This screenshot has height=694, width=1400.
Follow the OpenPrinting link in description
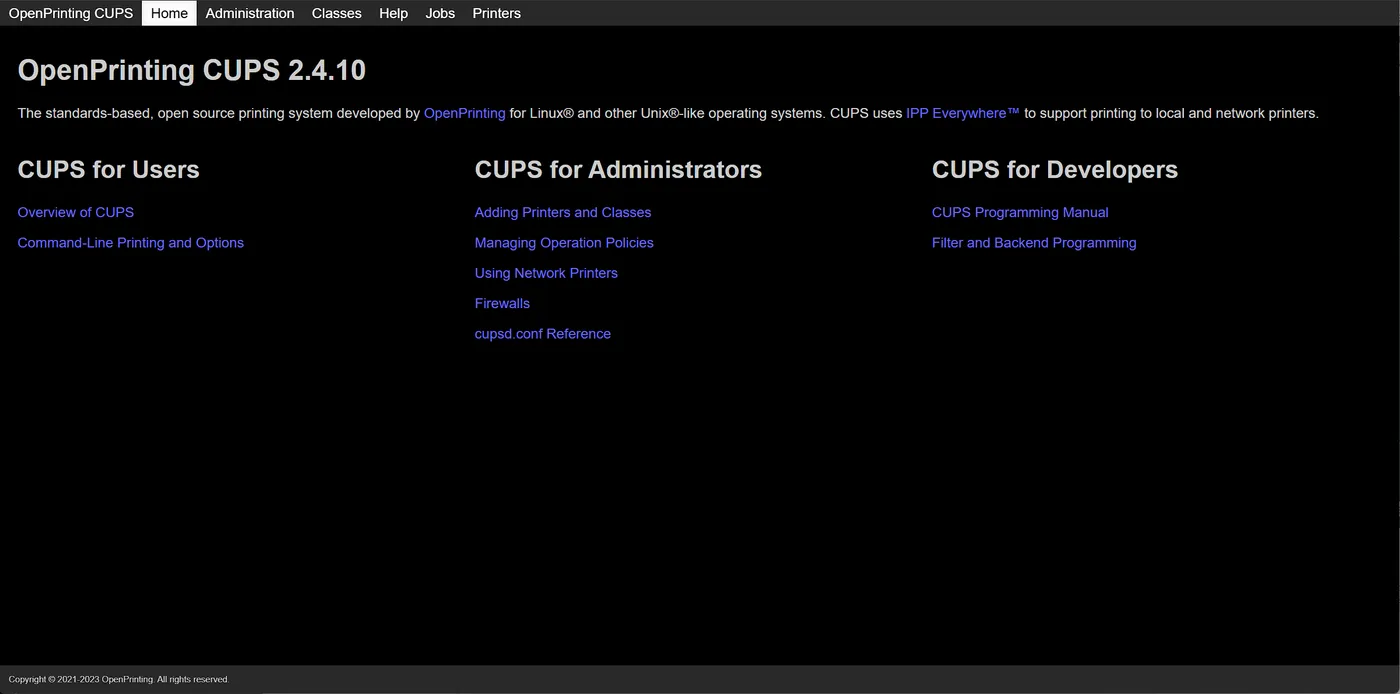465,113
